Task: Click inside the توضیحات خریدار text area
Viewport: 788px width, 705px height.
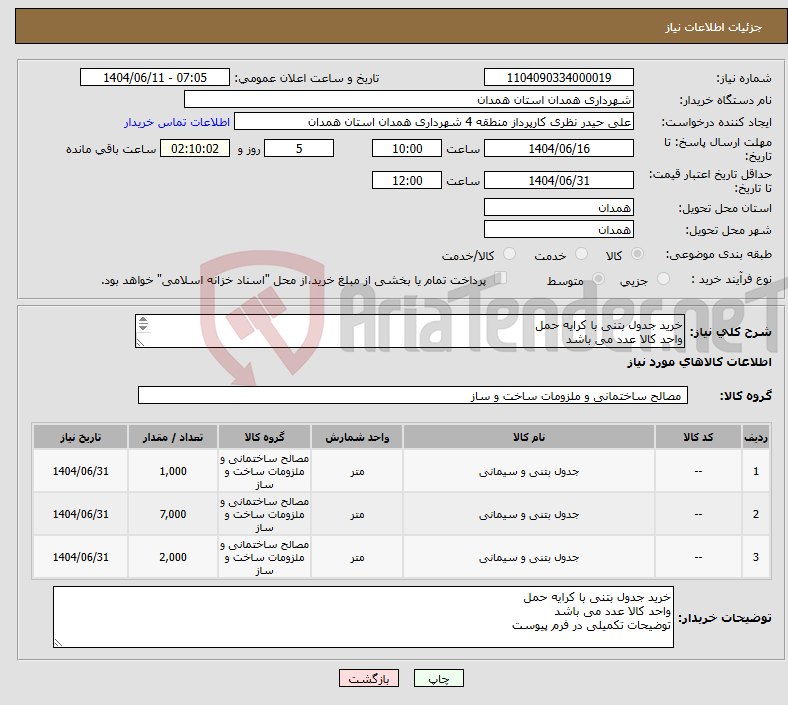Action: [363, 617]
